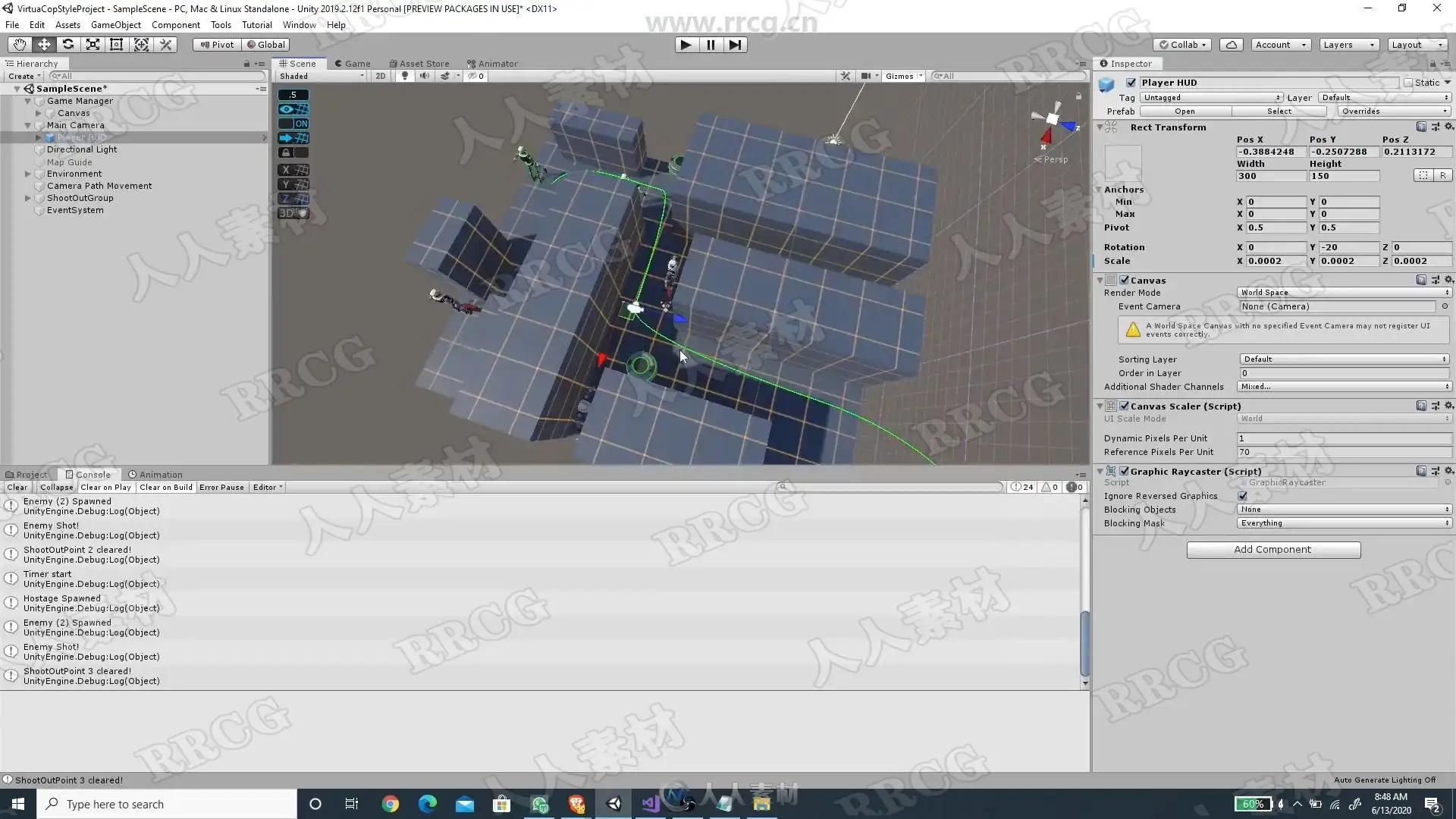The width and height of the screenshot is (1456, 819).
Task: Open Unity from Windows taskbar
Action: tap(614, 804)
